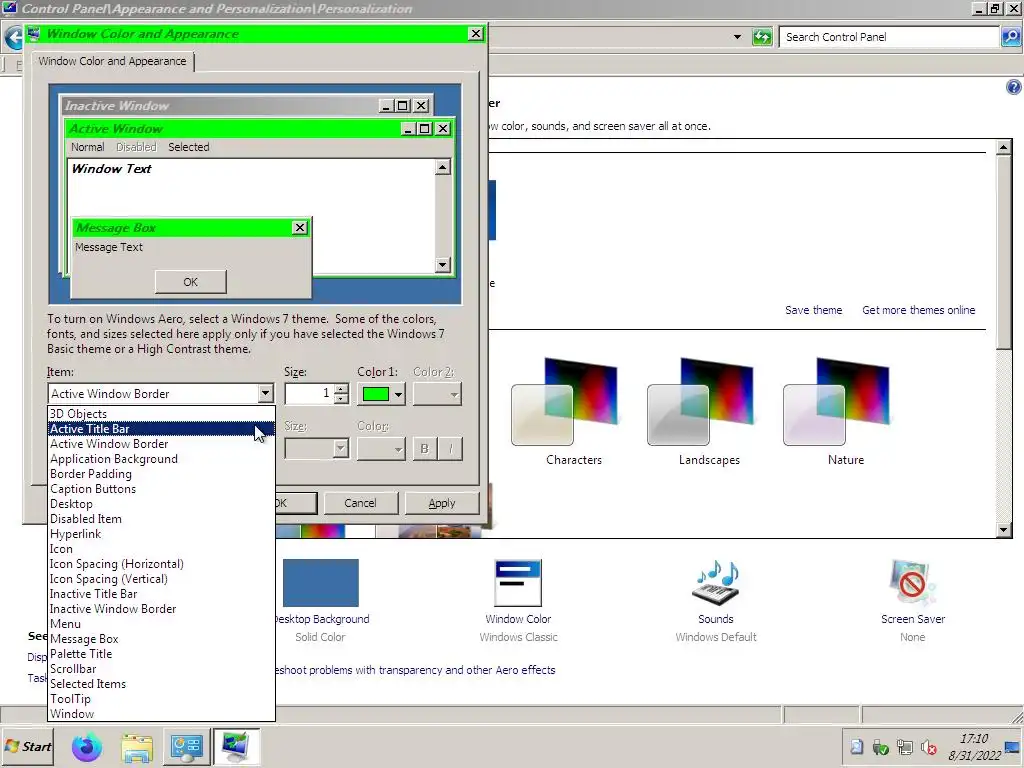1024x768 pixels.
Task: Launch Firefox from the taskbar
Action: (86, 747)
